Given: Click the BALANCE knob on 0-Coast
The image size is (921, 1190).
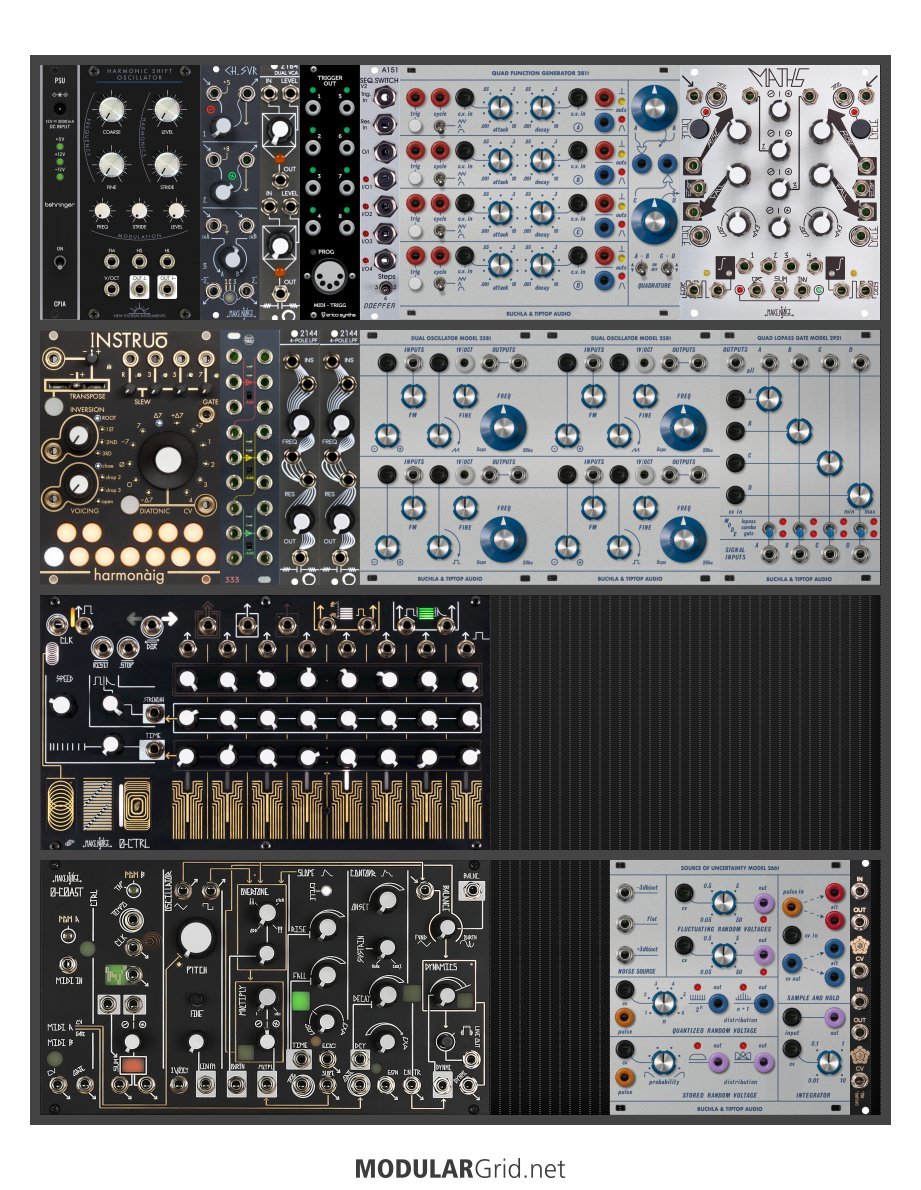Looking at the screenshot, I should (448, 926).
